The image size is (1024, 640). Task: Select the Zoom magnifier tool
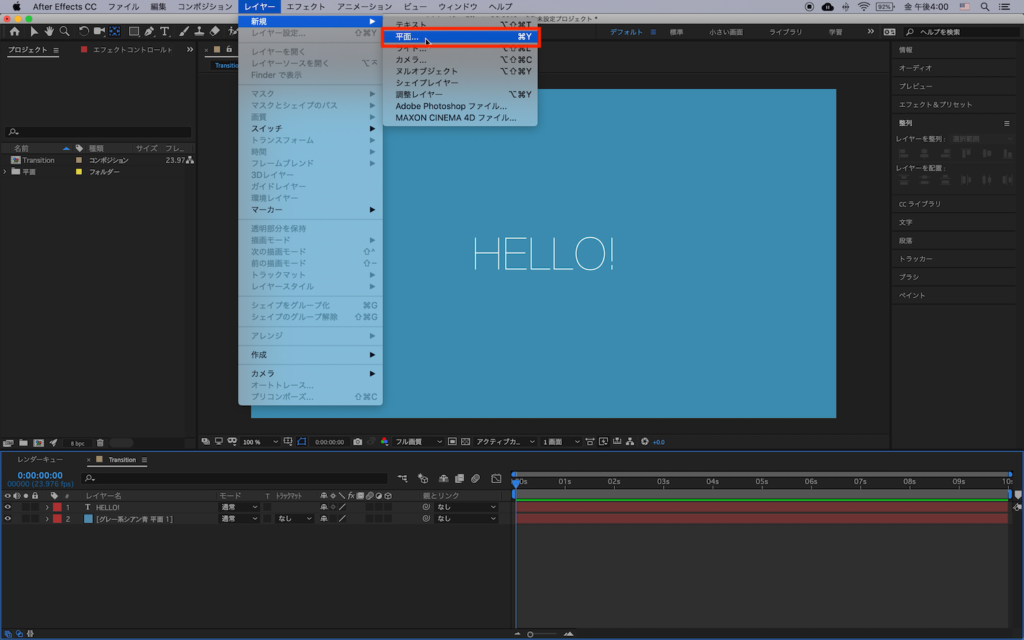(x=66, y=32)
